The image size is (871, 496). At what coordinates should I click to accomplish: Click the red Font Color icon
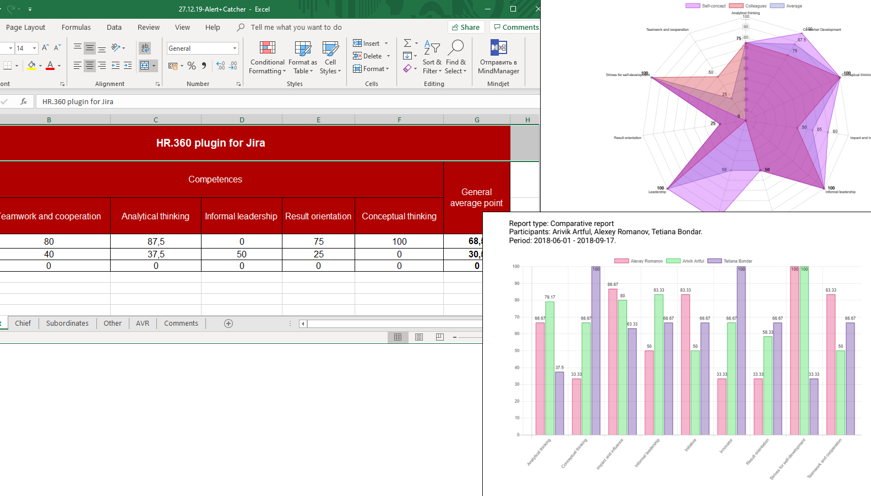[50, 66]
